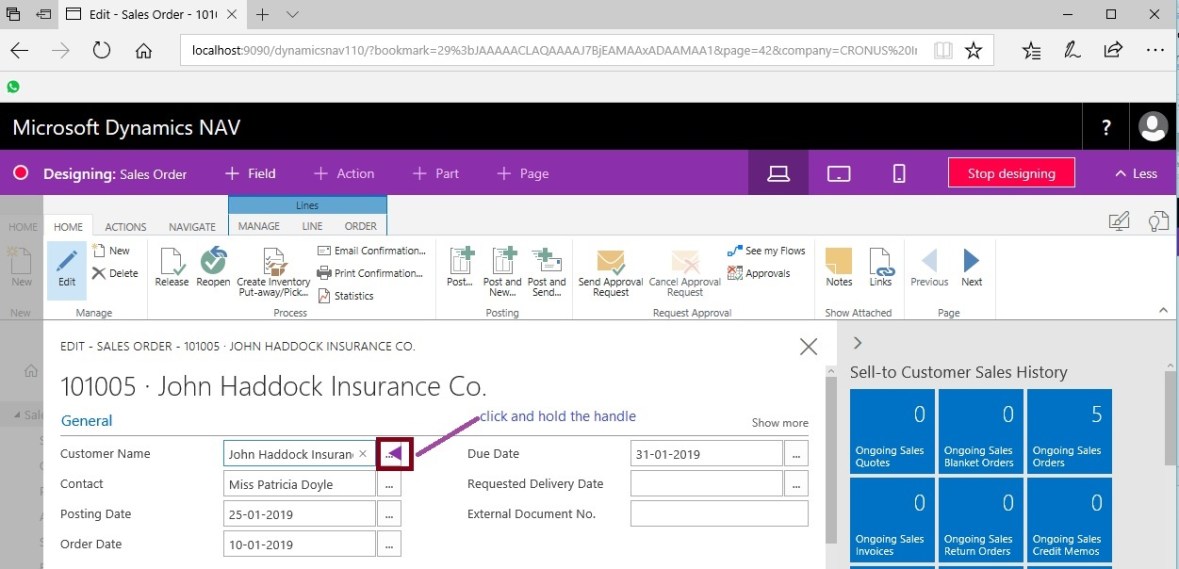The image size is (1179, 569).
Task: Click the Post and New icon
Action: tap(502, 262)
